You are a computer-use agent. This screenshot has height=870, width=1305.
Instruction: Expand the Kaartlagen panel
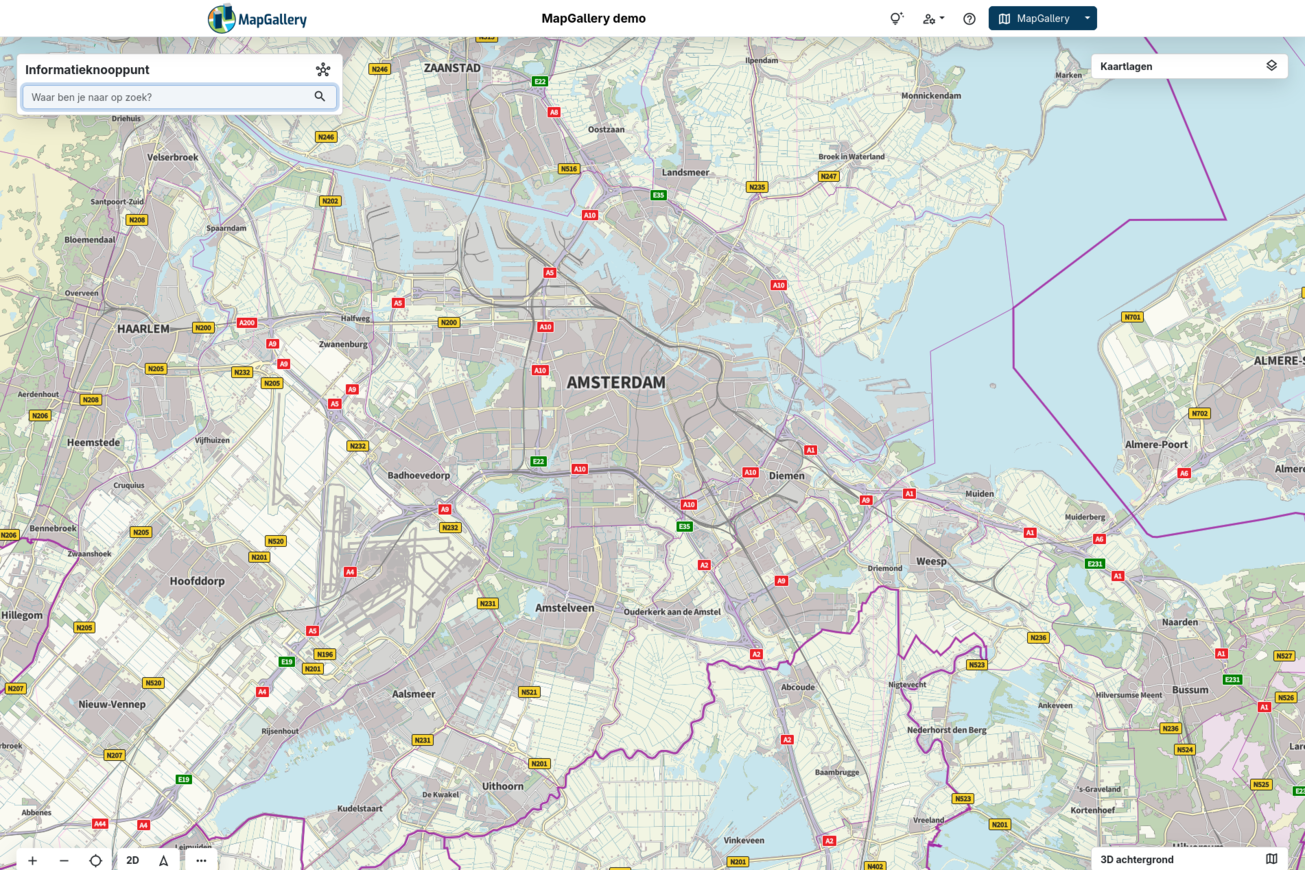point(1188,66)
